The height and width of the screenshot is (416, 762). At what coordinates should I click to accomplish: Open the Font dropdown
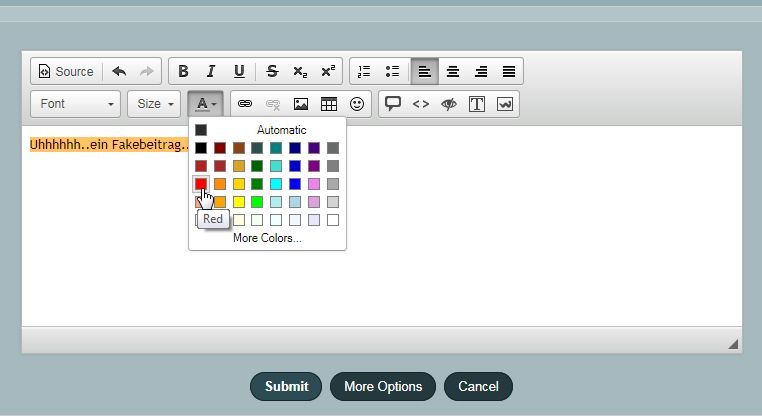76,103
